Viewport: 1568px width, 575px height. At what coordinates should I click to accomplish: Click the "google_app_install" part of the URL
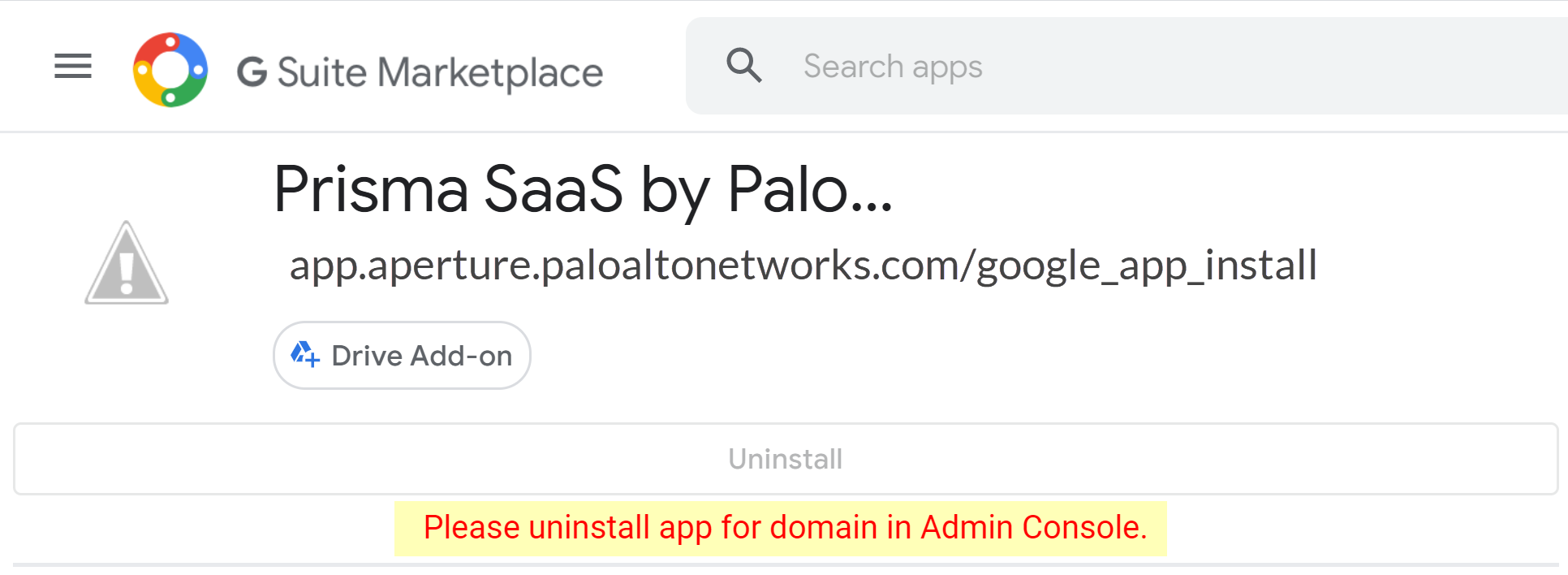tap(1146, 266)
